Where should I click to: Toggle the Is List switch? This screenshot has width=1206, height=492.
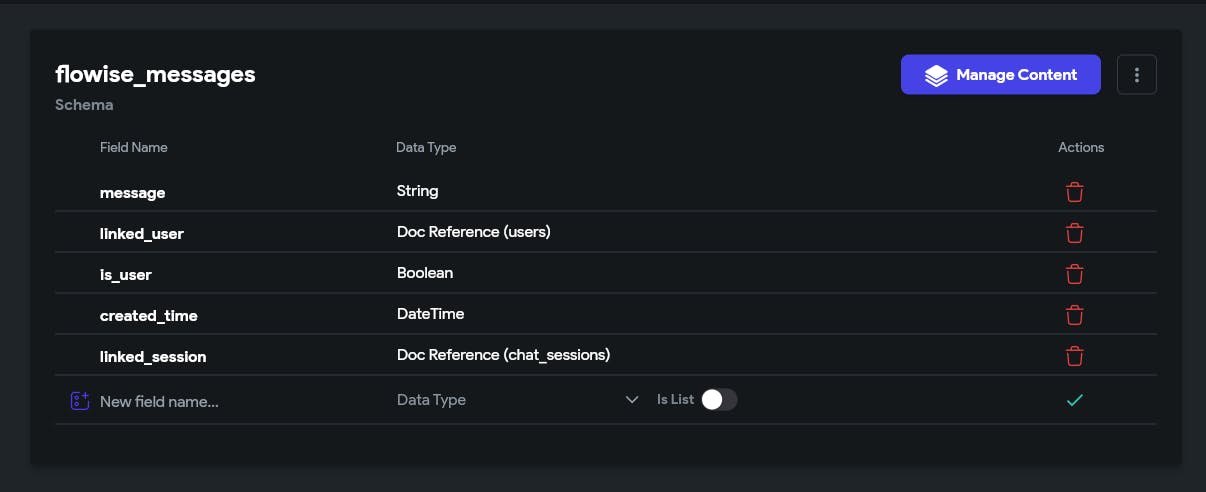coord(719,400)
